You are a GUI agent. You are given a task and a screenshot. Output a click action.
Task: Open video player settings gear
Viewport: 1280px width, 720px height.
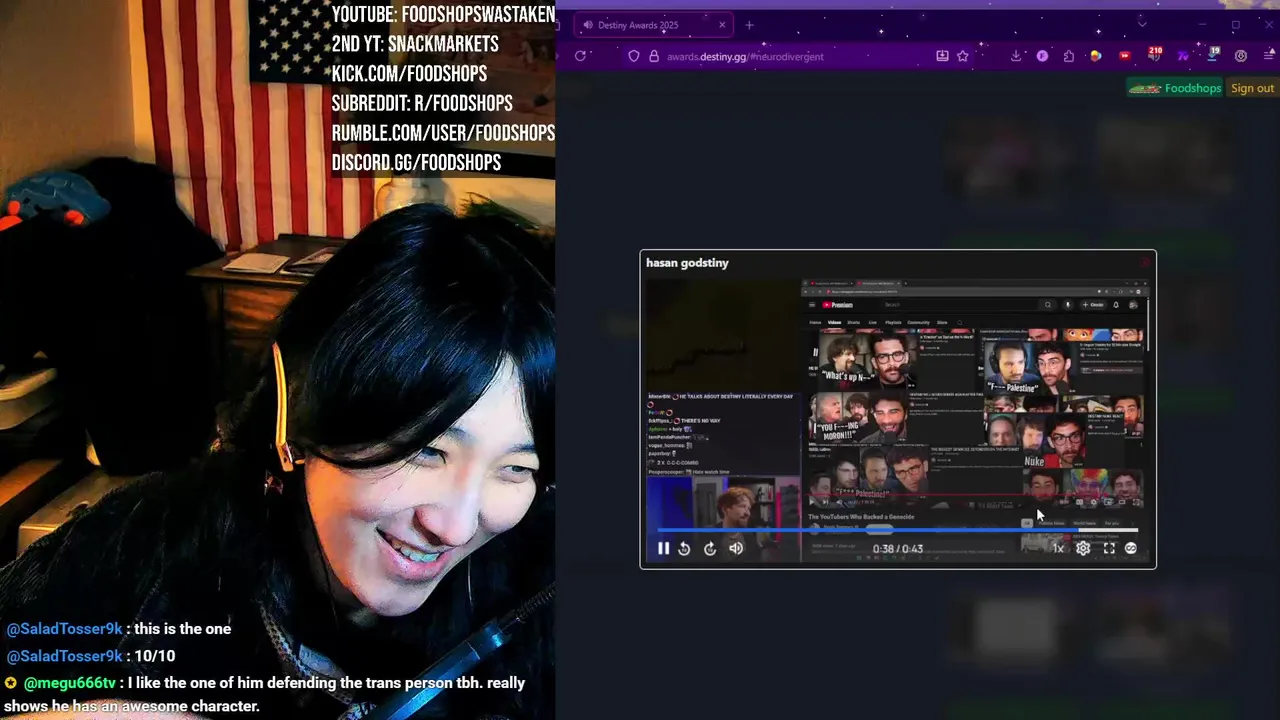pos(1083,548)
